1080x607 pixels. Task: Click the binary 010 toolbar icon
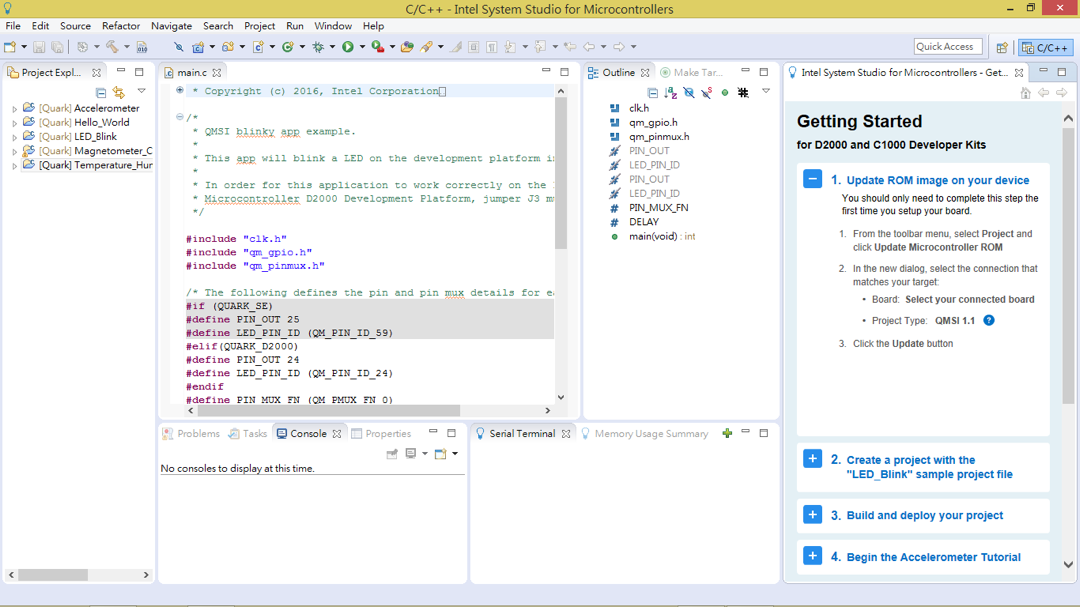click(142, 47)
